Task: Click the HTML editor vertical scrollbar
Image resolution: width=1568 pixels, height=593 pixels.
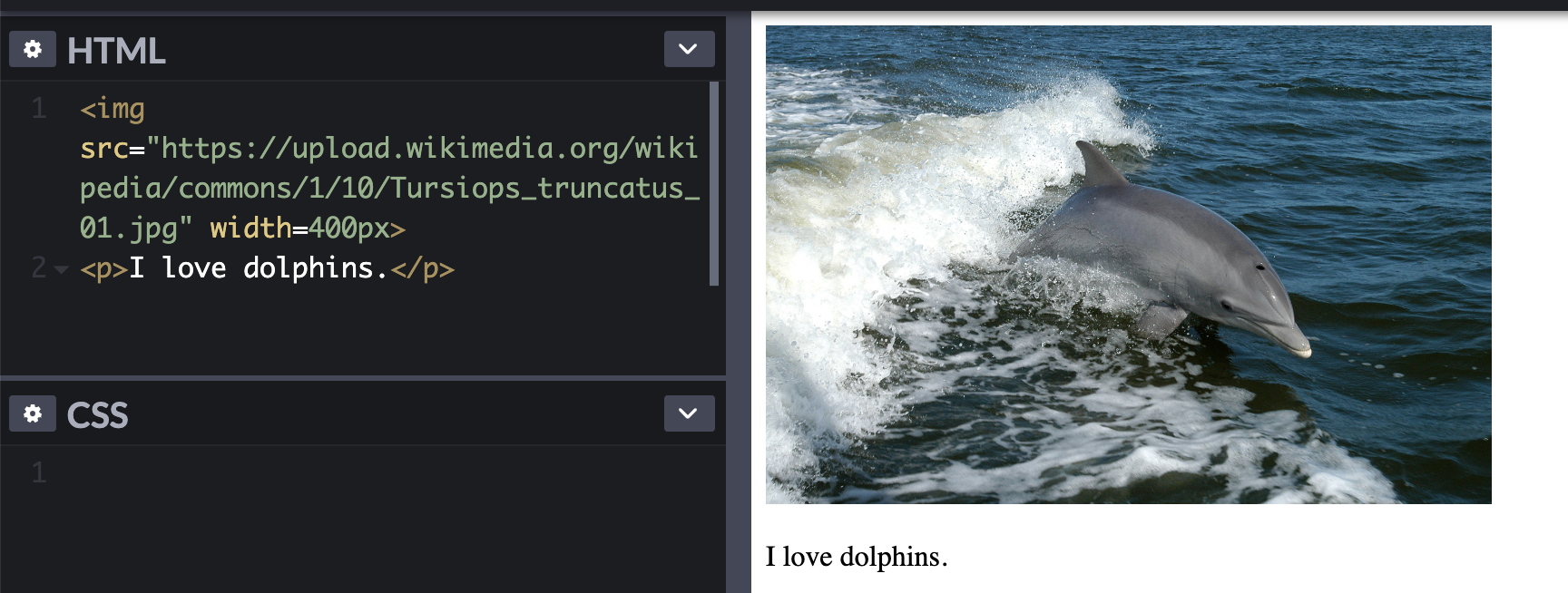Action: click(714, 183)
